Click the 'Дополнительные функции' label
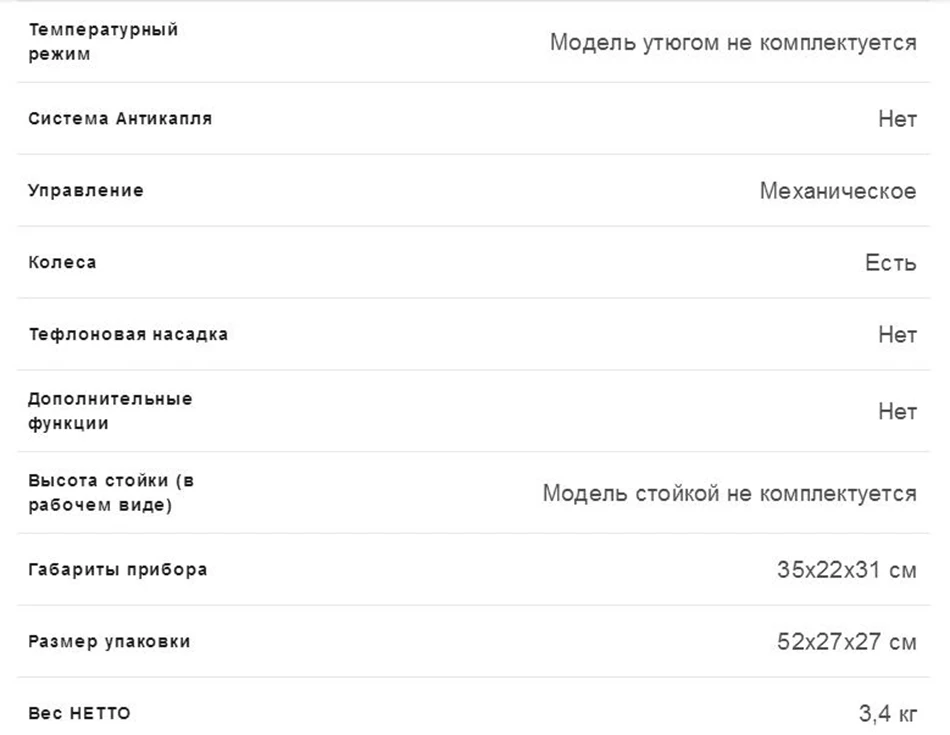The height and width of the screenshot is (735, 950). (110, 411)
